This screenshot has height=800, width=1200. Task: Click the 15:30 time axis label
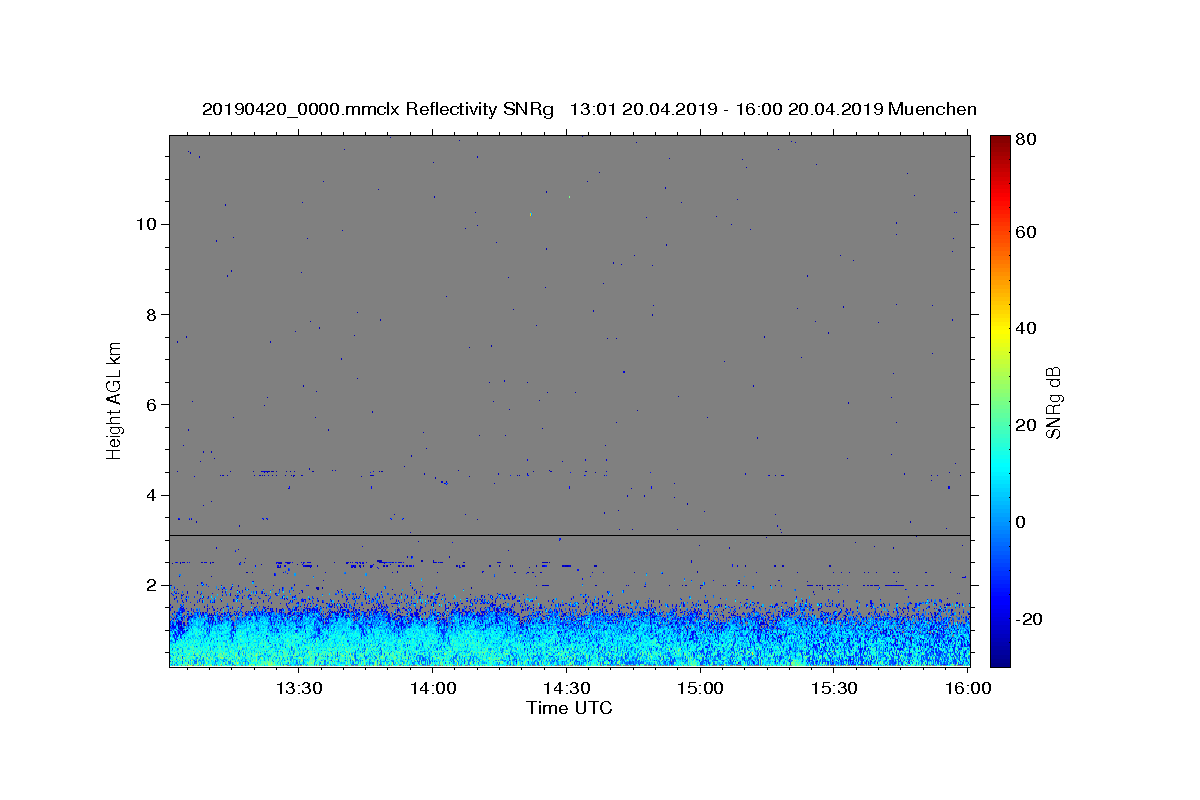tap(835, 688)
